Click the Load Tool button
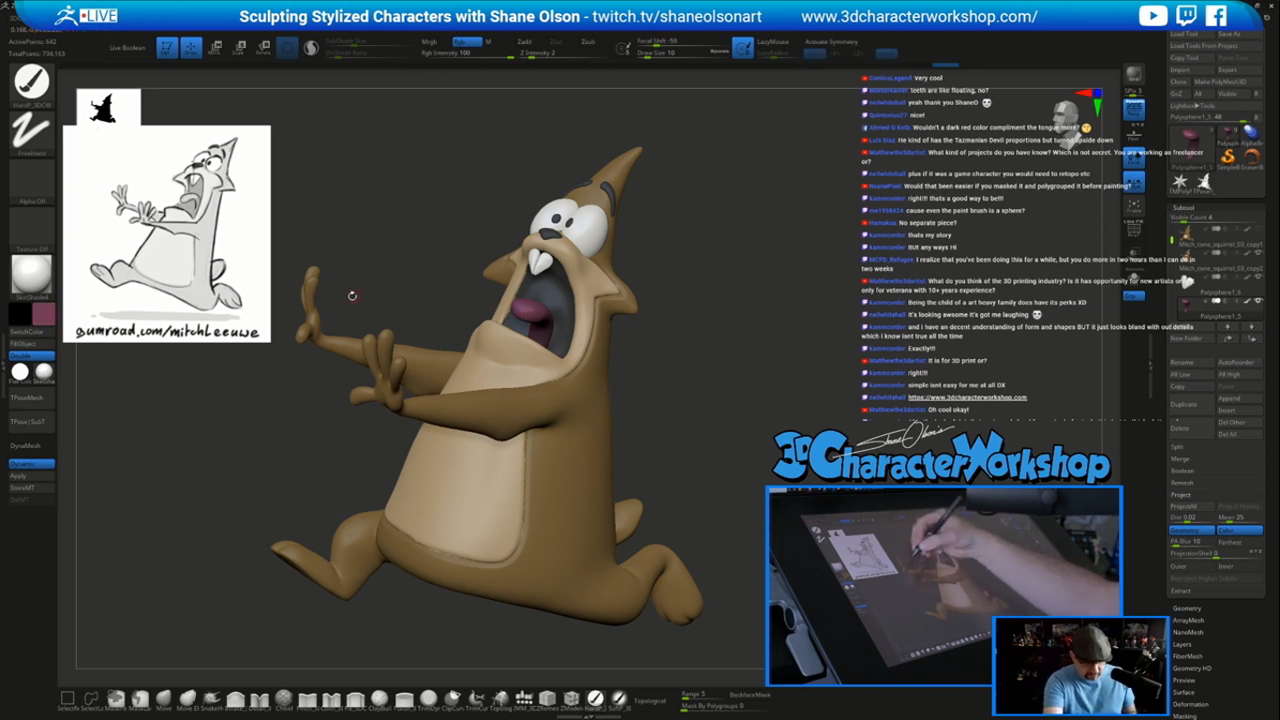 [x=1191, y=34]
